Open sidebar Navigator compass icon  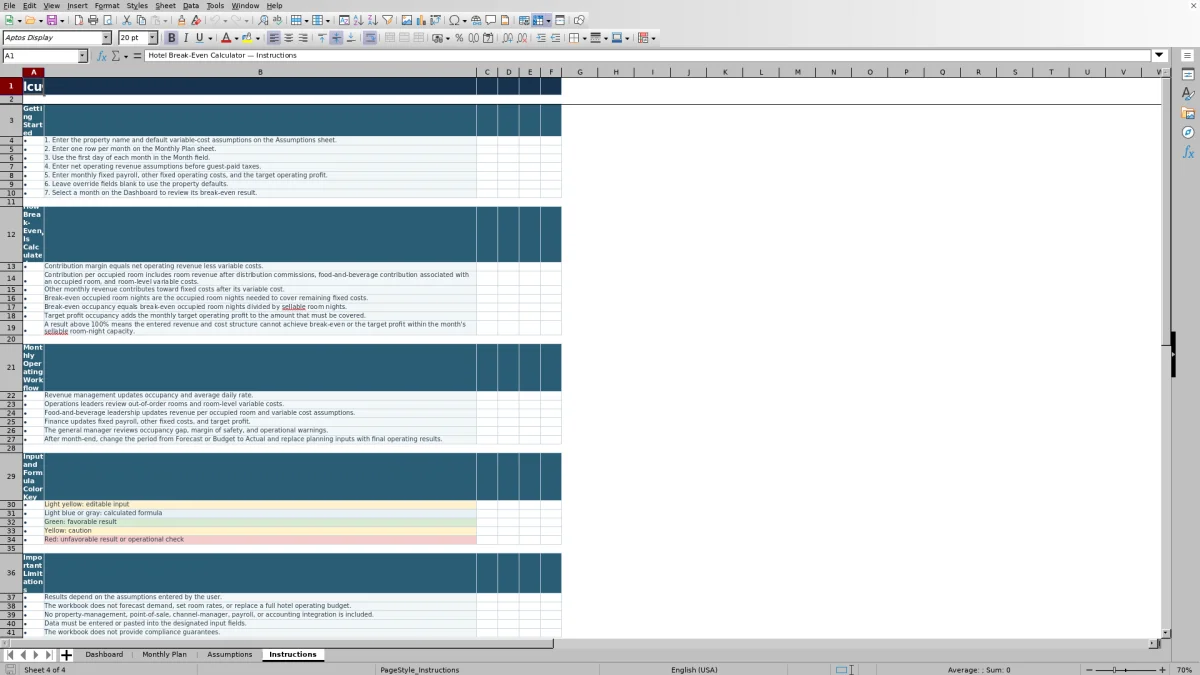coord(1188,132)
